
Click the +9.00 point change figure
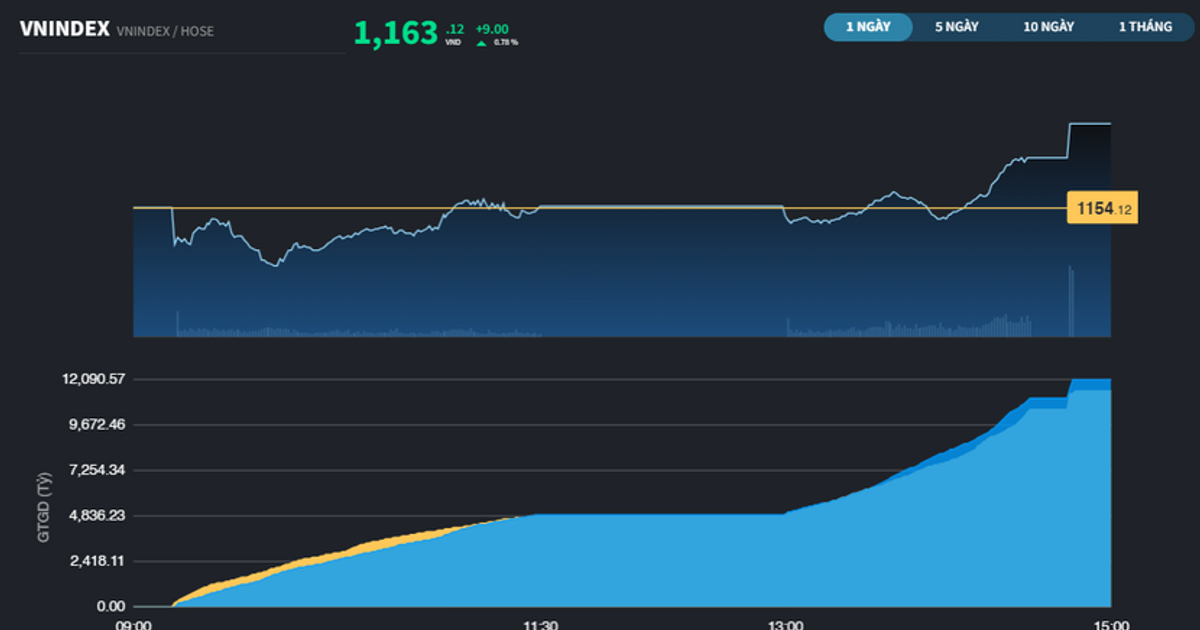pos(491,28)
